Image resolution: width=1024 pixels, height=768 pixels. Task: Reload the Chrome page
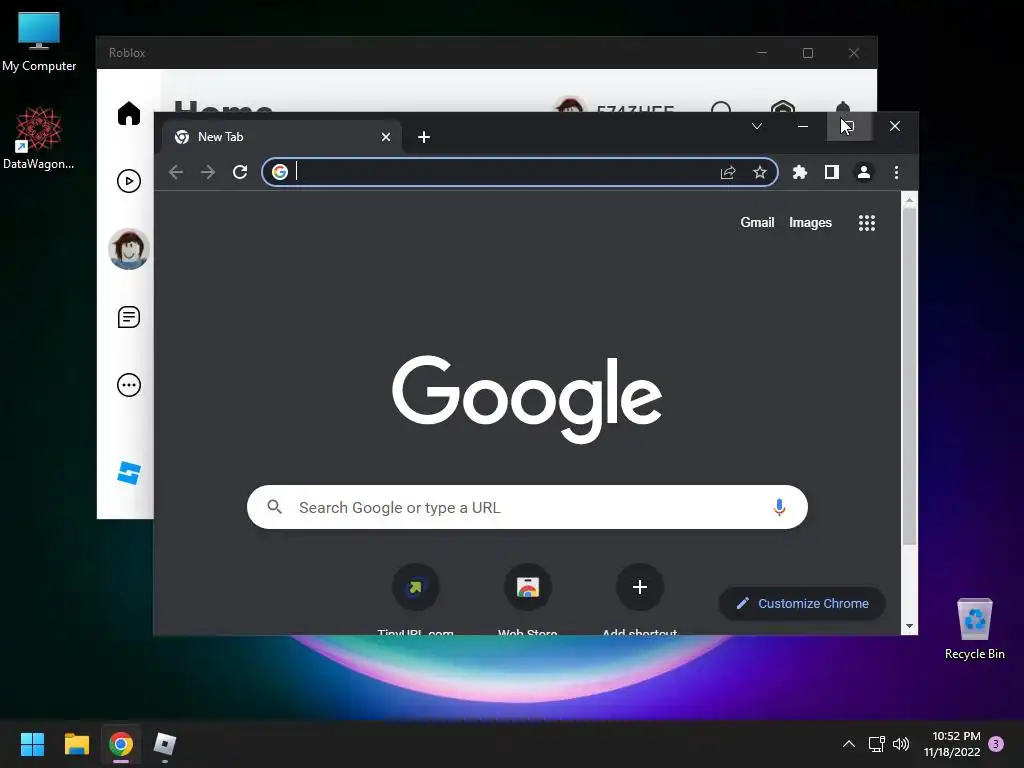tap(240, 172)
